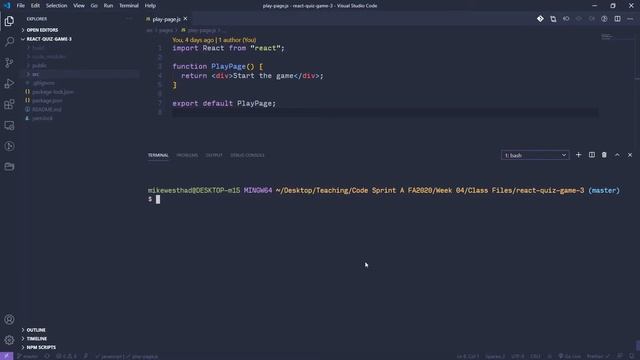Open the File menu
Screen dimensions: 640x360
(20, 6)
